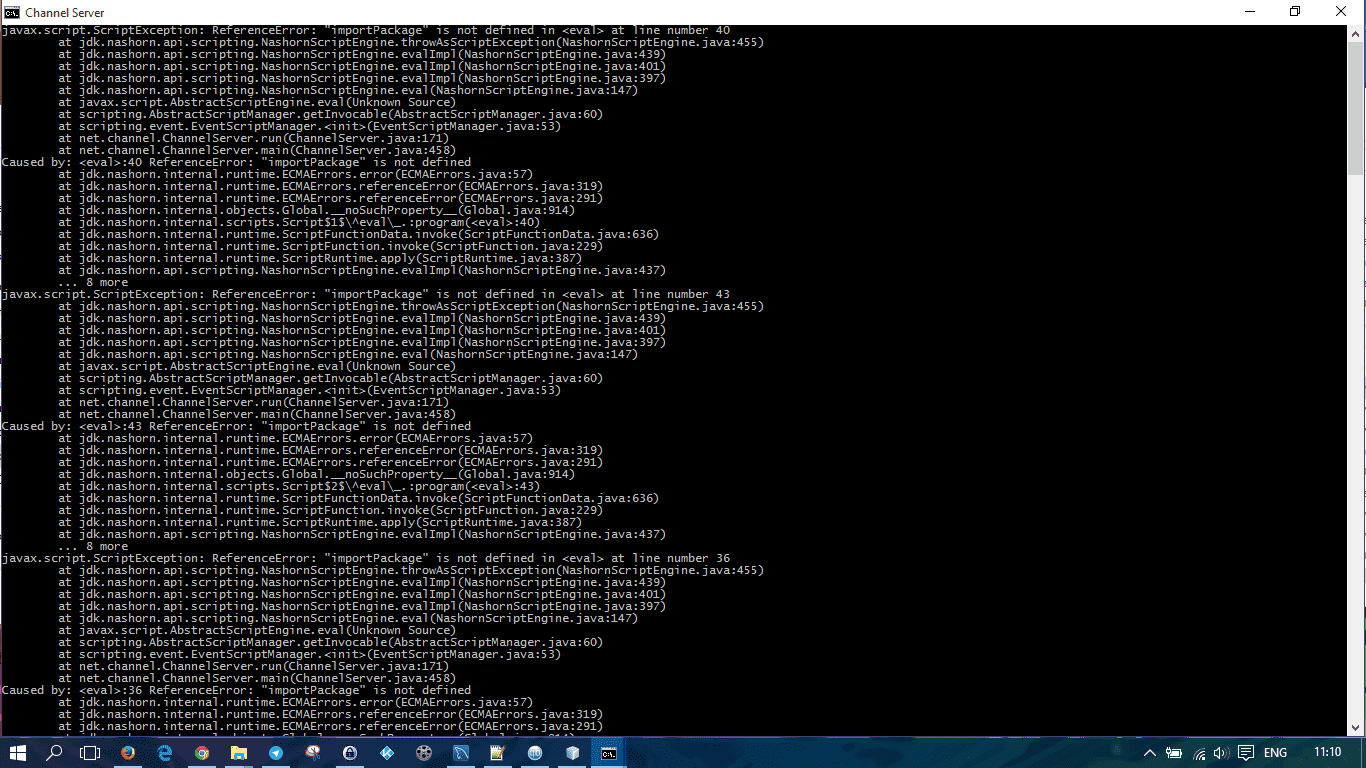The image size is (1366, 768).
Task: Click the ScriptException line ending 'line number 36'
Action: [366, 558]
